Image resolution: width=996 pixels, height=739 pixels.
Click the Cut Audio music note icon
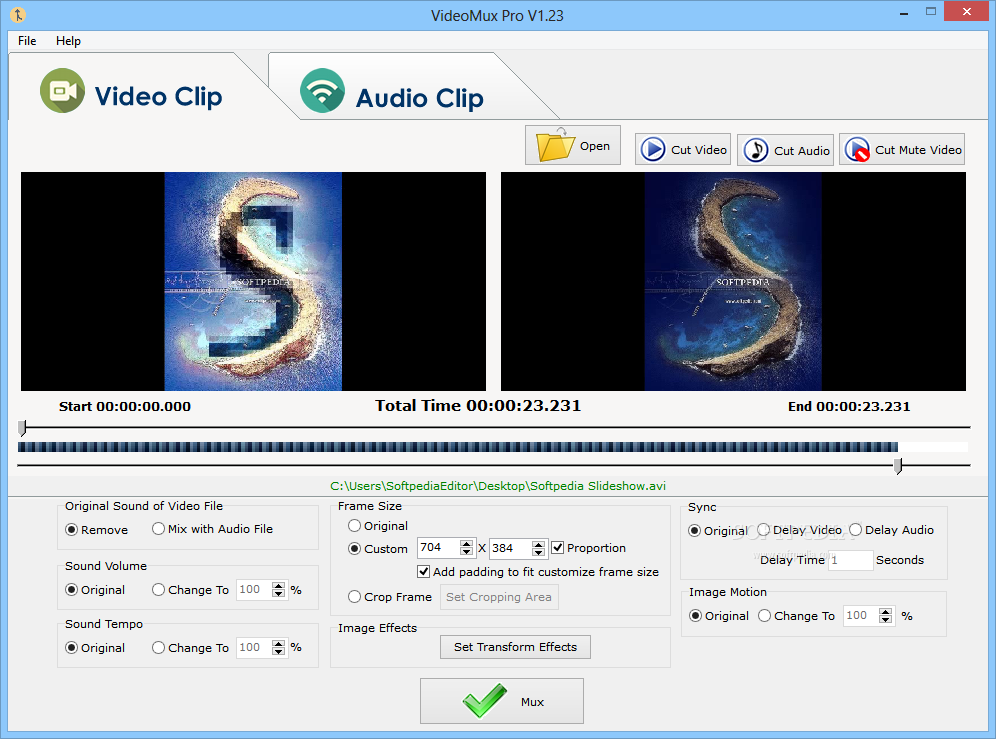pos(755,151)
